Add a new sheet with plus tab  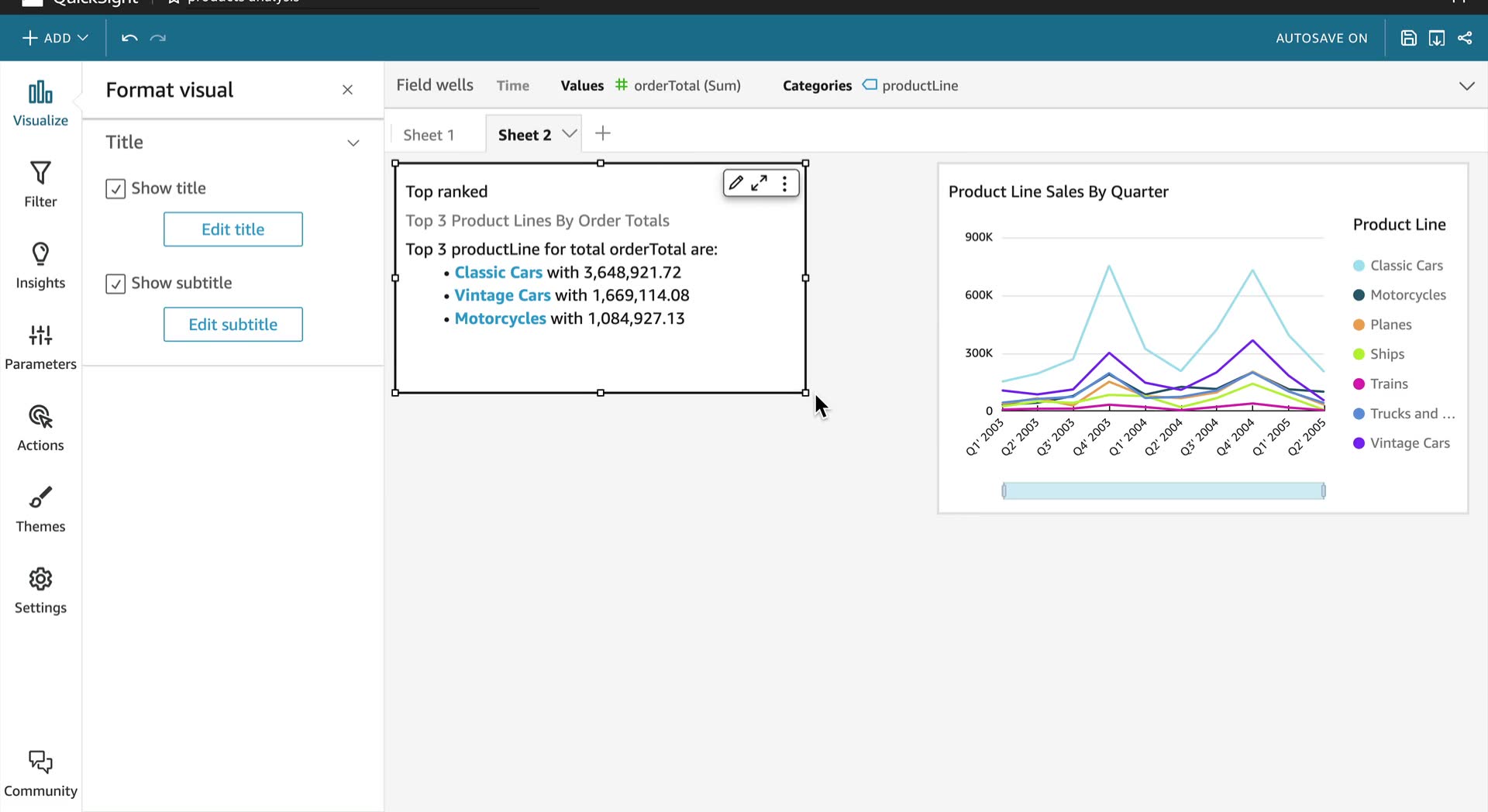(603, 133)
